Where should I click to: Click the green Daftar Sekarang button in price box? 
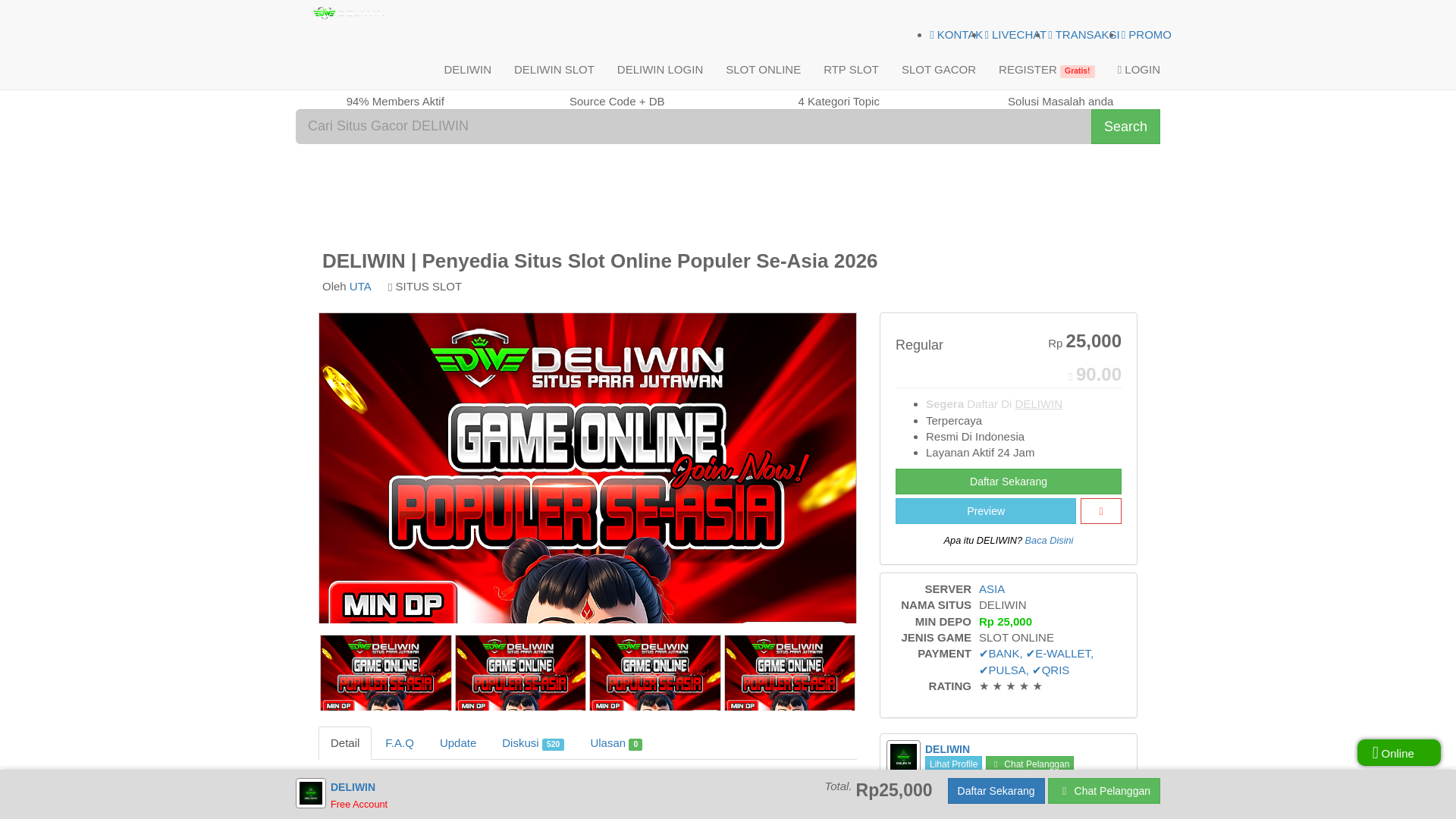(x=1008, y=482)
